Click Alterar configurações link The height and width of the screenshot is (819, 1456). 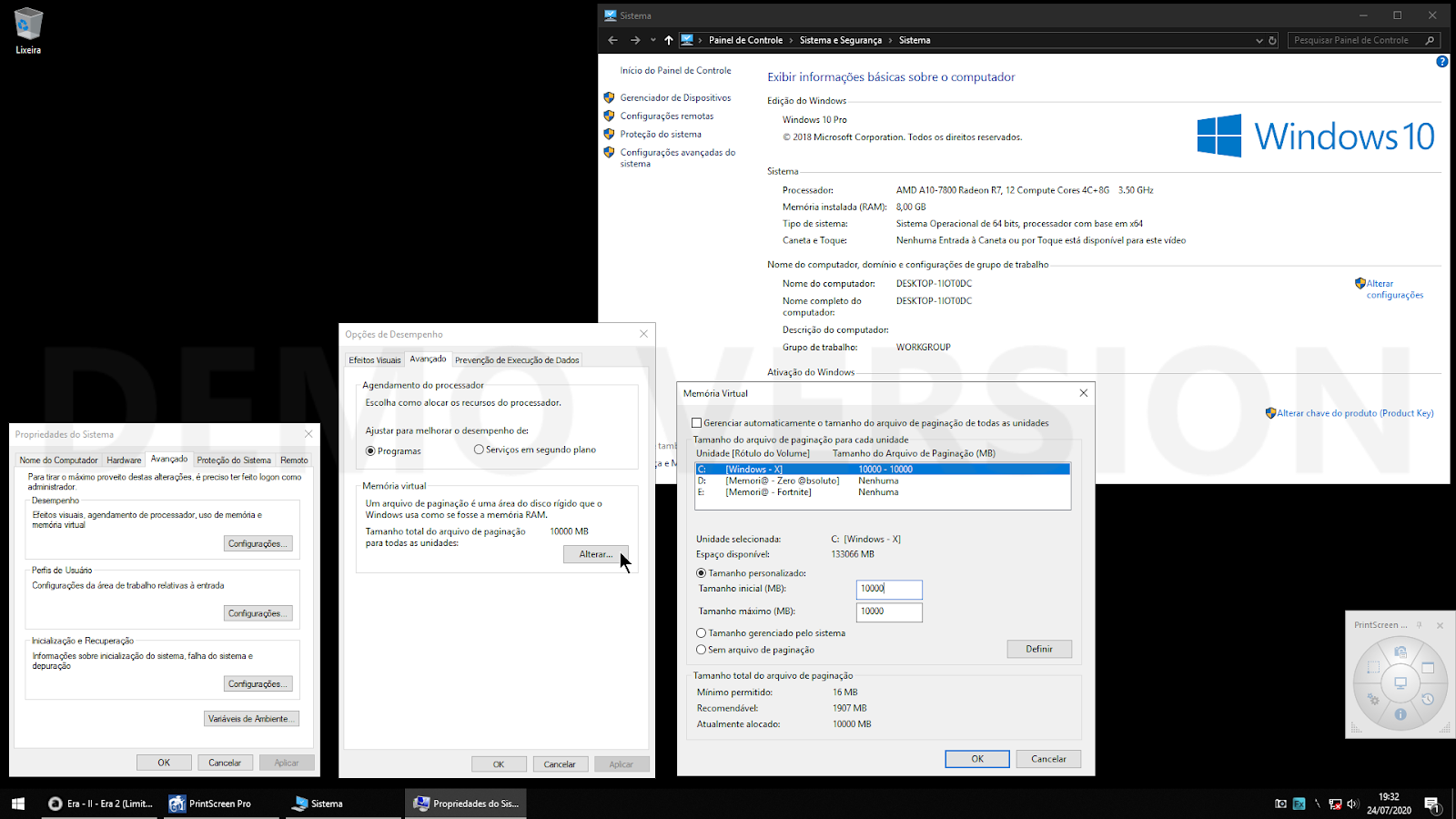point(1394,289)
